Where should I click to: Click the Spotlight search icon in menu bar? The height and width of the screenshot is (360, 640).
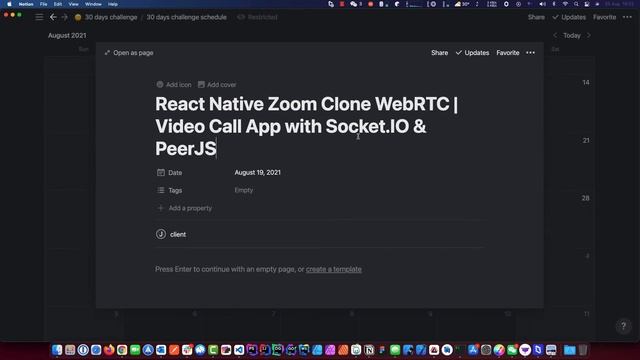tap(576, 4)
